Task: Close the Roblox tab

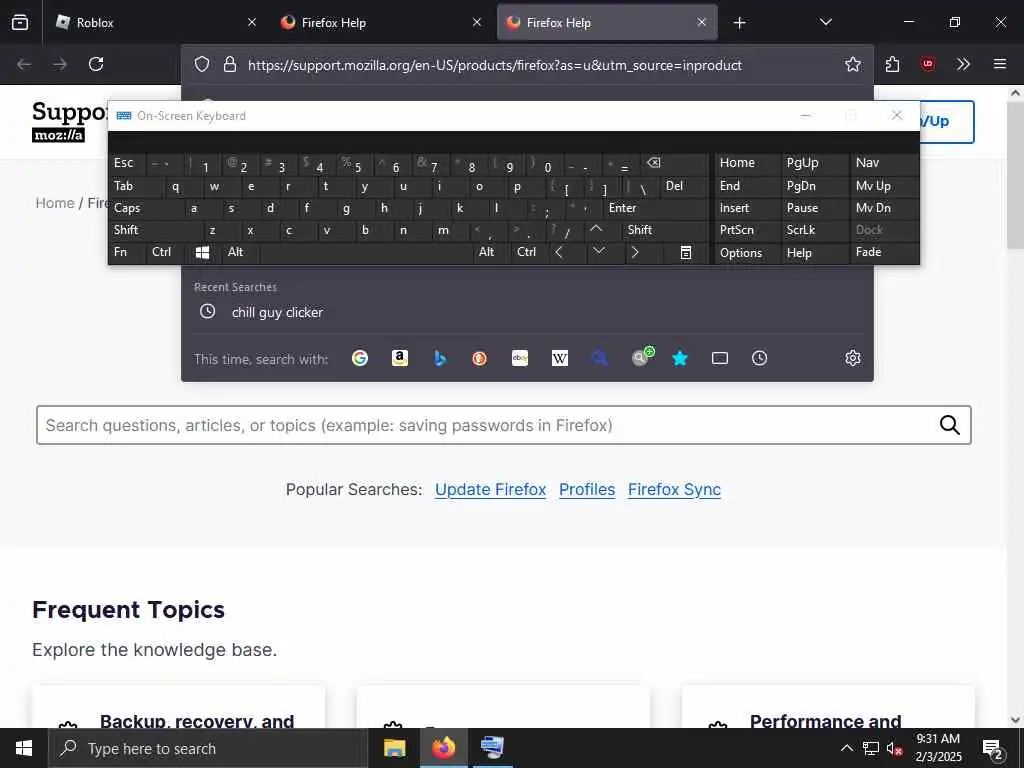Action: click(252, 22)
